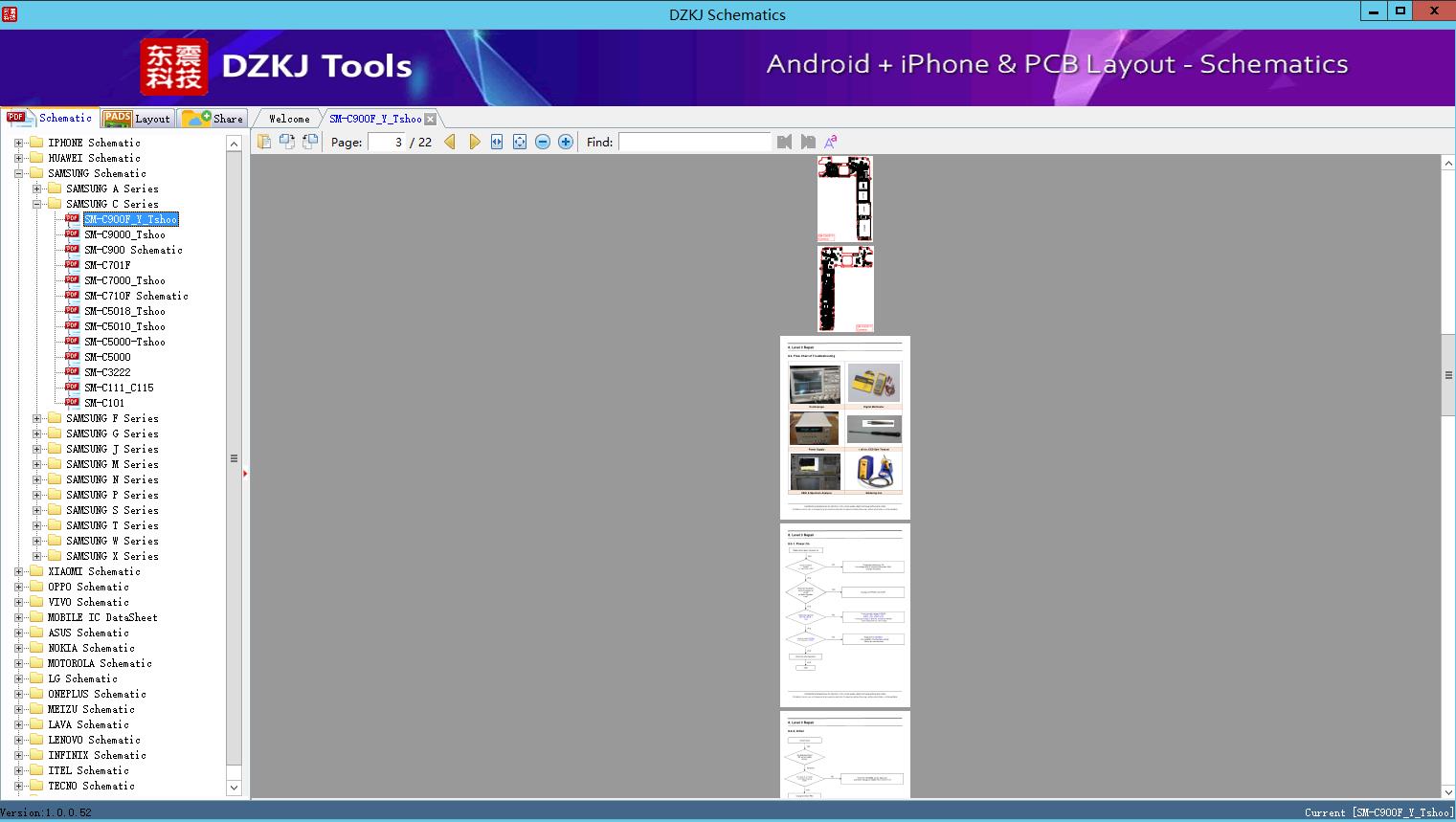
Task: Open the SM-C9000_Tshoo PDF
Action: point(124,234)
